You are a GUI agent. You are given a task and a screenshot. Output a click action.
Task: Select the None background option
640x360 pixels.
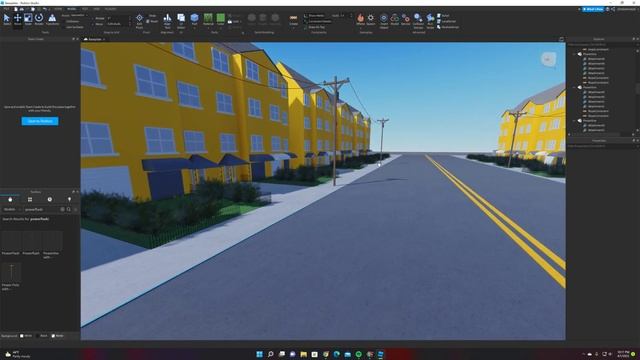[x=53, y=336]
